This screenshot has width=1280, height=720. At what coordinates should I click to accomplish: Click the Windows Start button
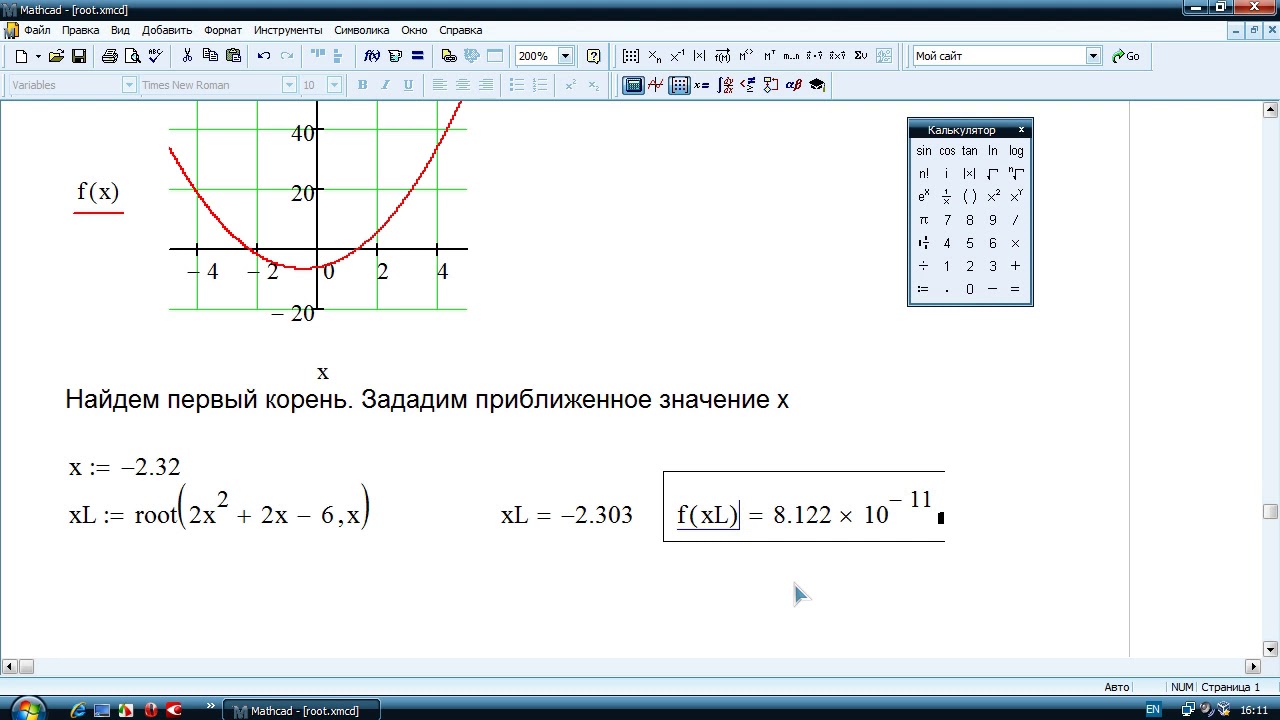[28, 710]
